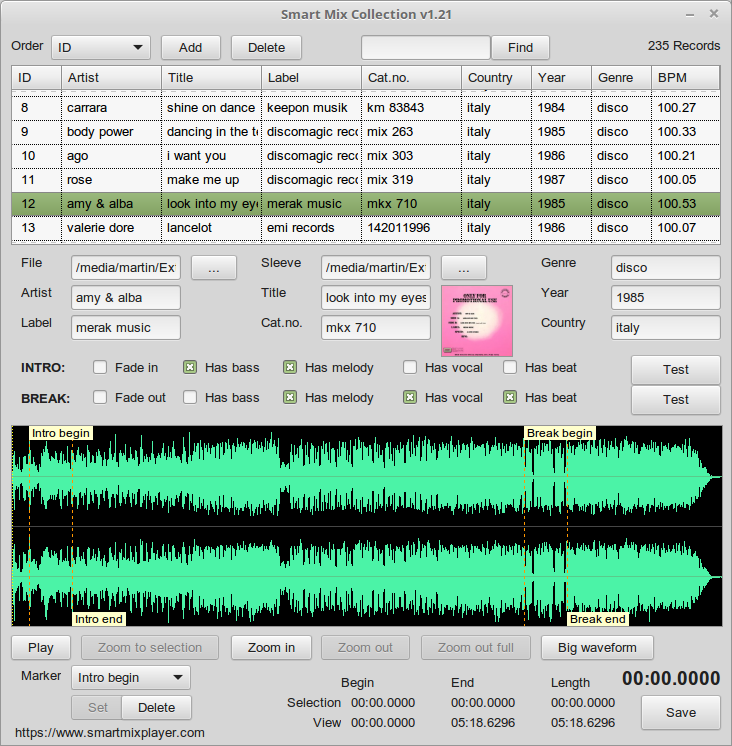Enable Fade out for the break
This screenshot has height=746, width=732.
100,398
